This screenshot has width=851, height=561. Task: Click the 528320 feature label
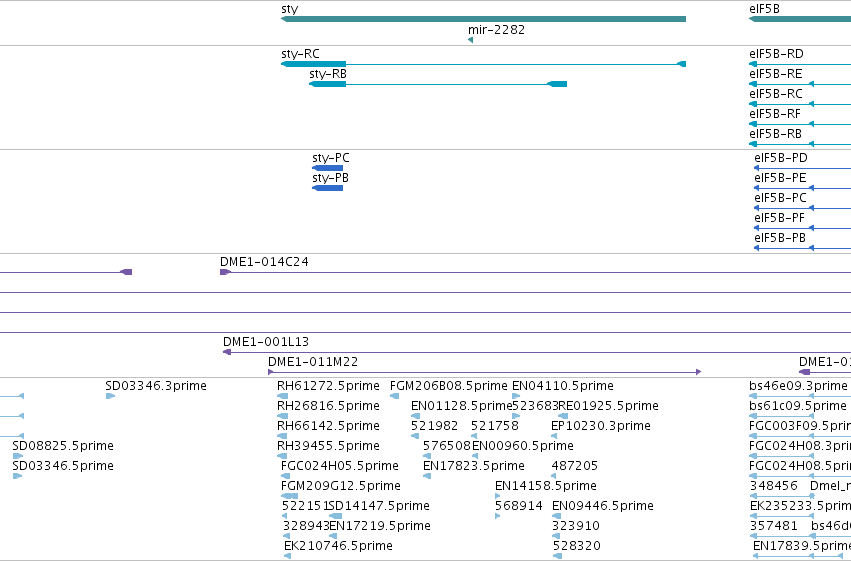[x=577, y=546]
